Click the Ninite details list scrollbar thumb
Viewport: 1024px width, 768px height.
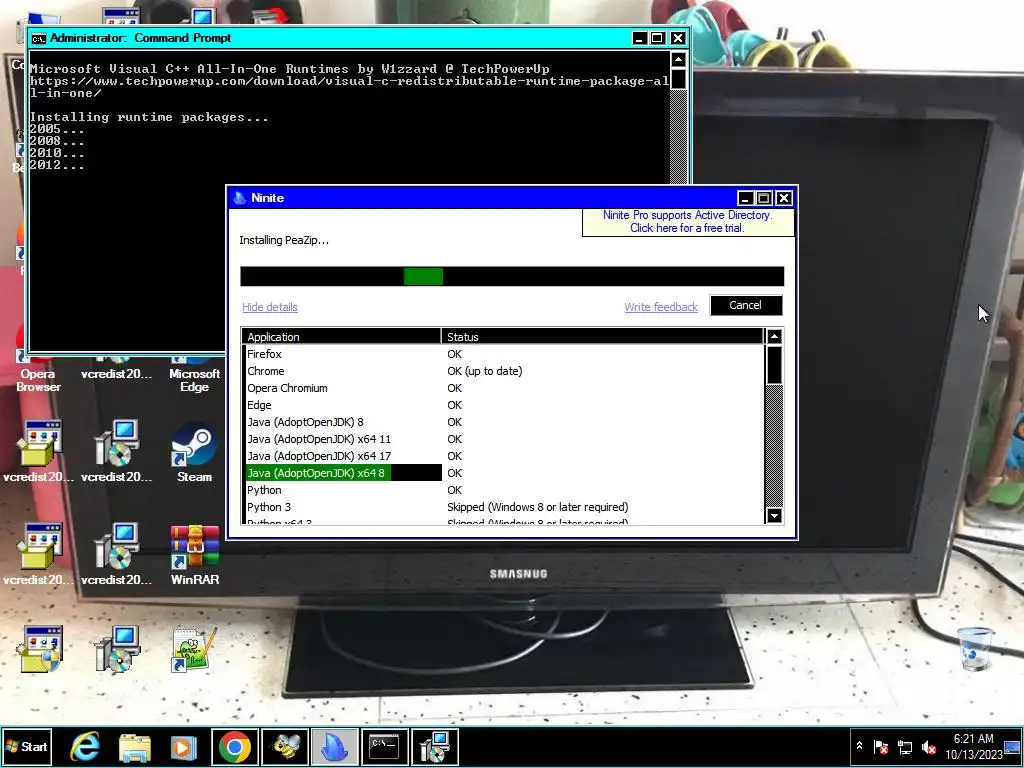tap(774, 364)
